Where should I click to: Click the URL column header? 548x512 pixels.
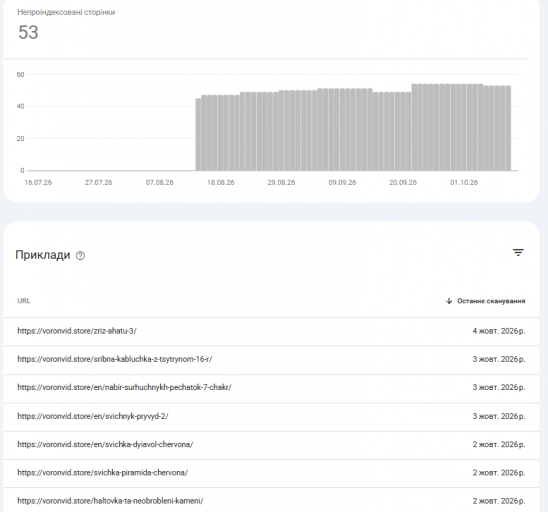click(24, 301)
